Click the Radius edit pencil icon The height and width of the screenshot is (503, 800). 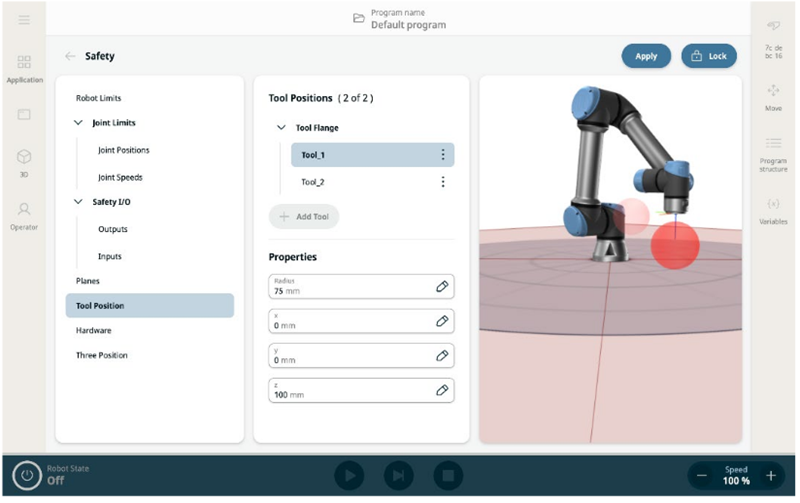442,287
